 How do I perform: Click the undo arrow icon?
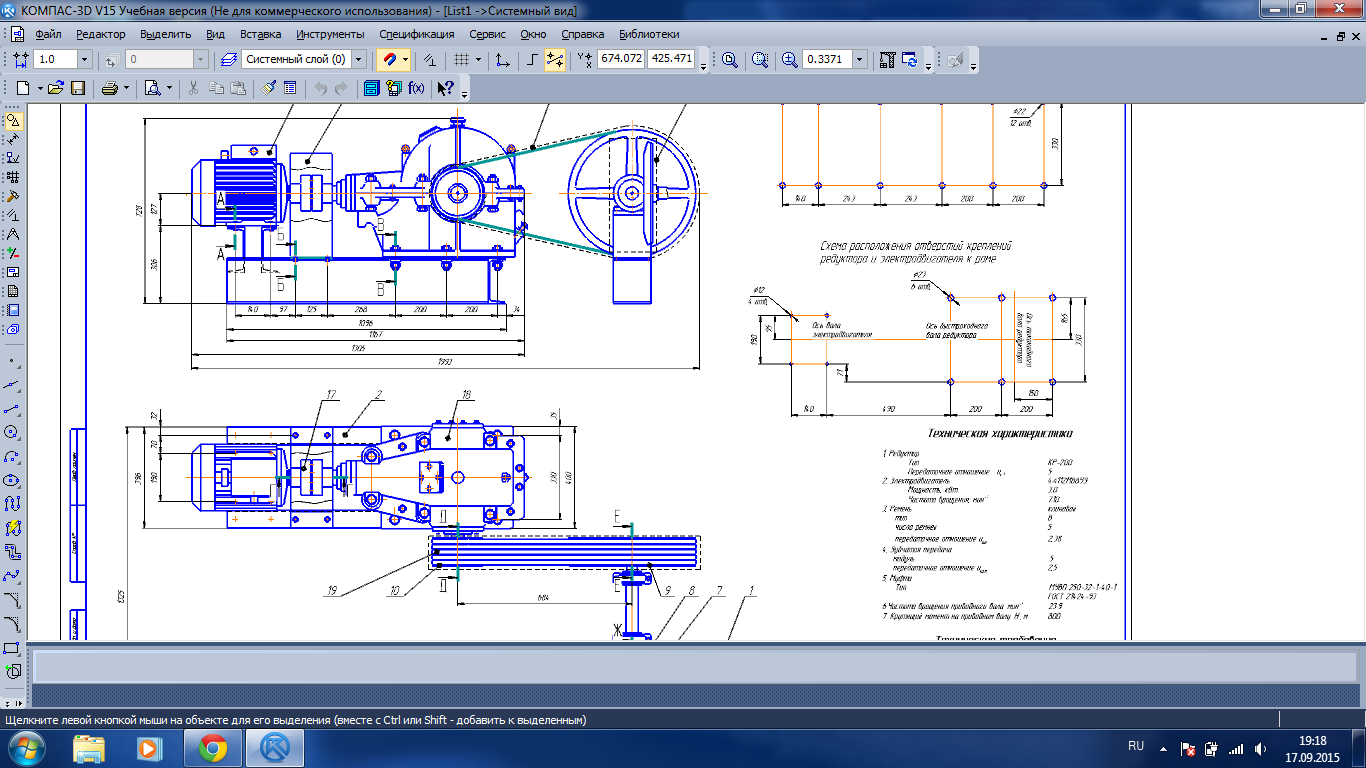click(320, 88)
